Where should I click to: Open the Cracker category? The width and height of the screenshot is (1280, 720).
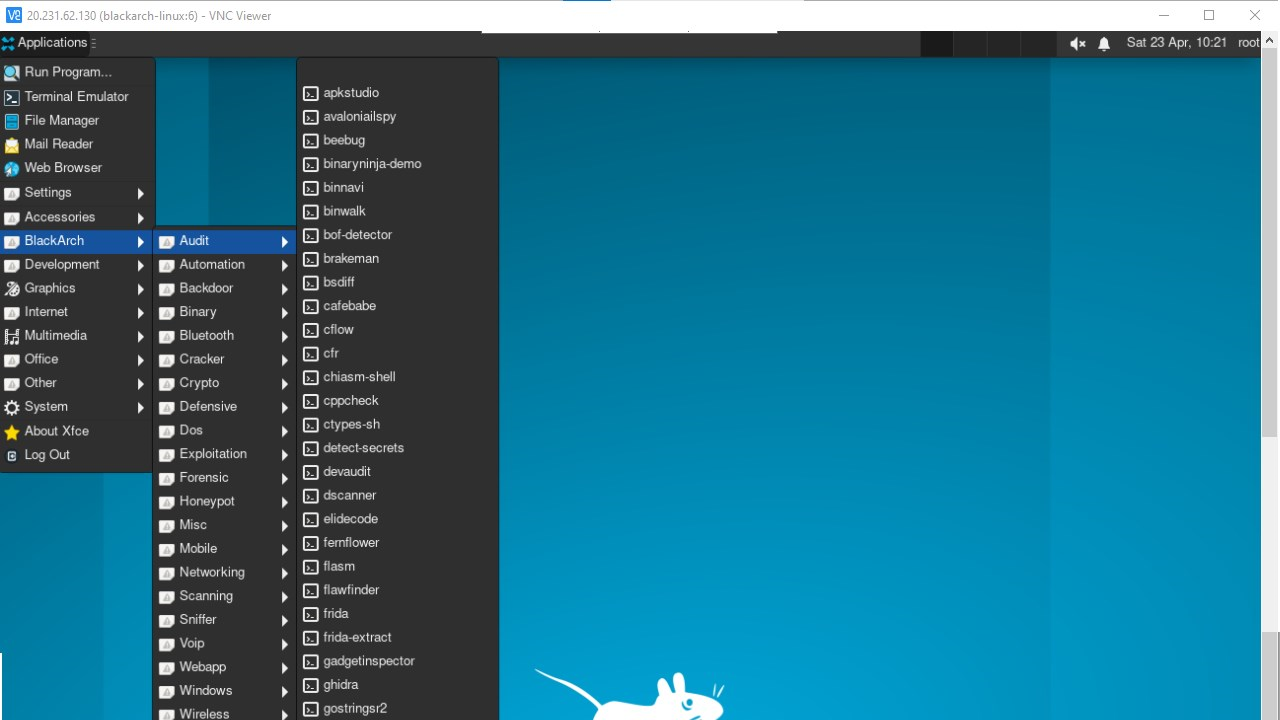pyautogui.click(x=202, y=359)
